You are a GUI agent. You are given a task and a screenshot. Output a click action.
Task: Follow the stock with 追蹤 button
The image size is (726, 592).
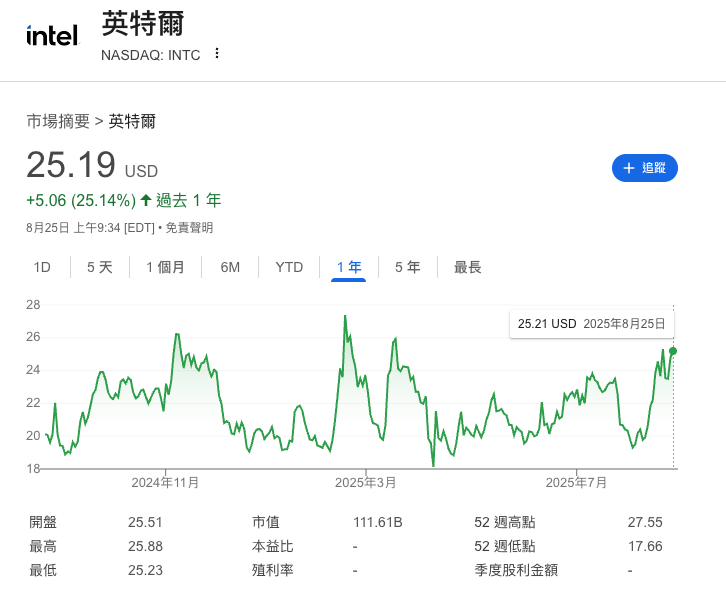click(x=645, y=168)
